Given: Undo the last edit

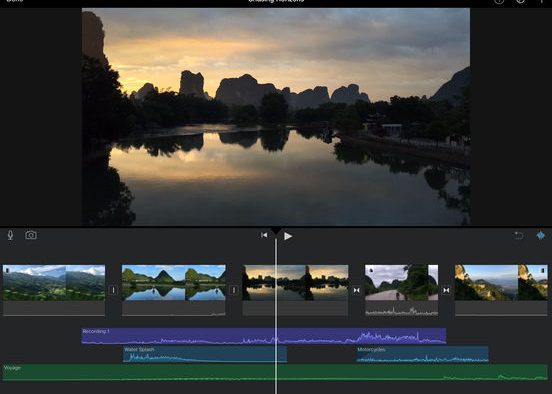Looking at the screenshot, I should click(519, 235).
